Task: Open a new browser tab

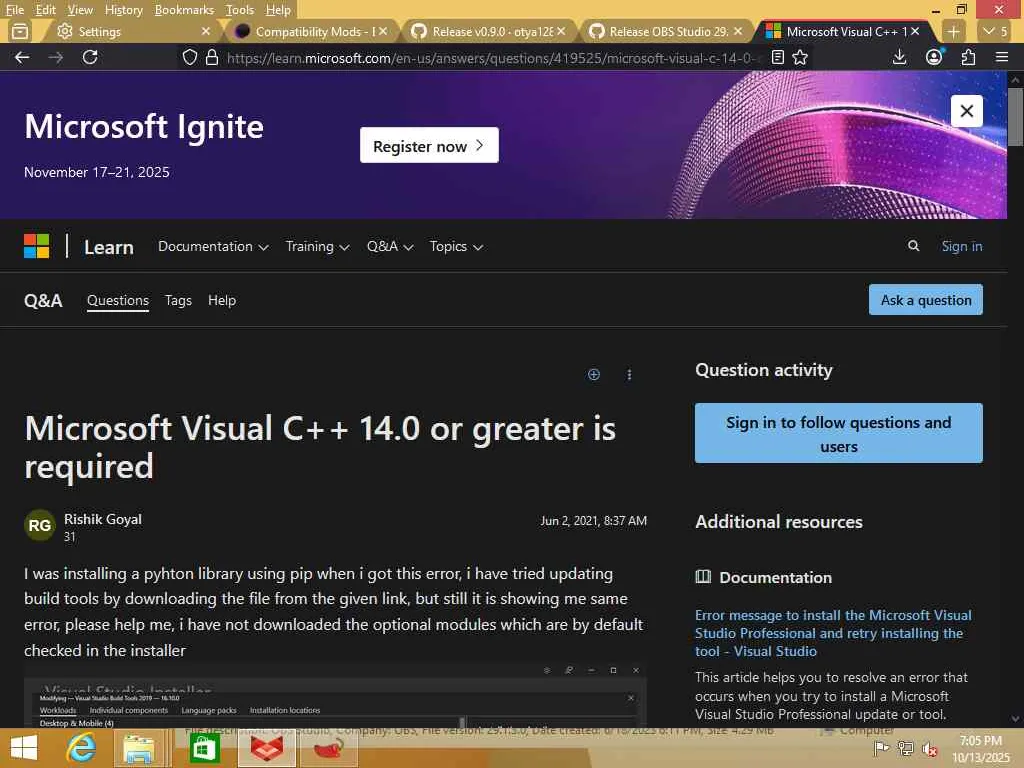Action: [953, 31]
